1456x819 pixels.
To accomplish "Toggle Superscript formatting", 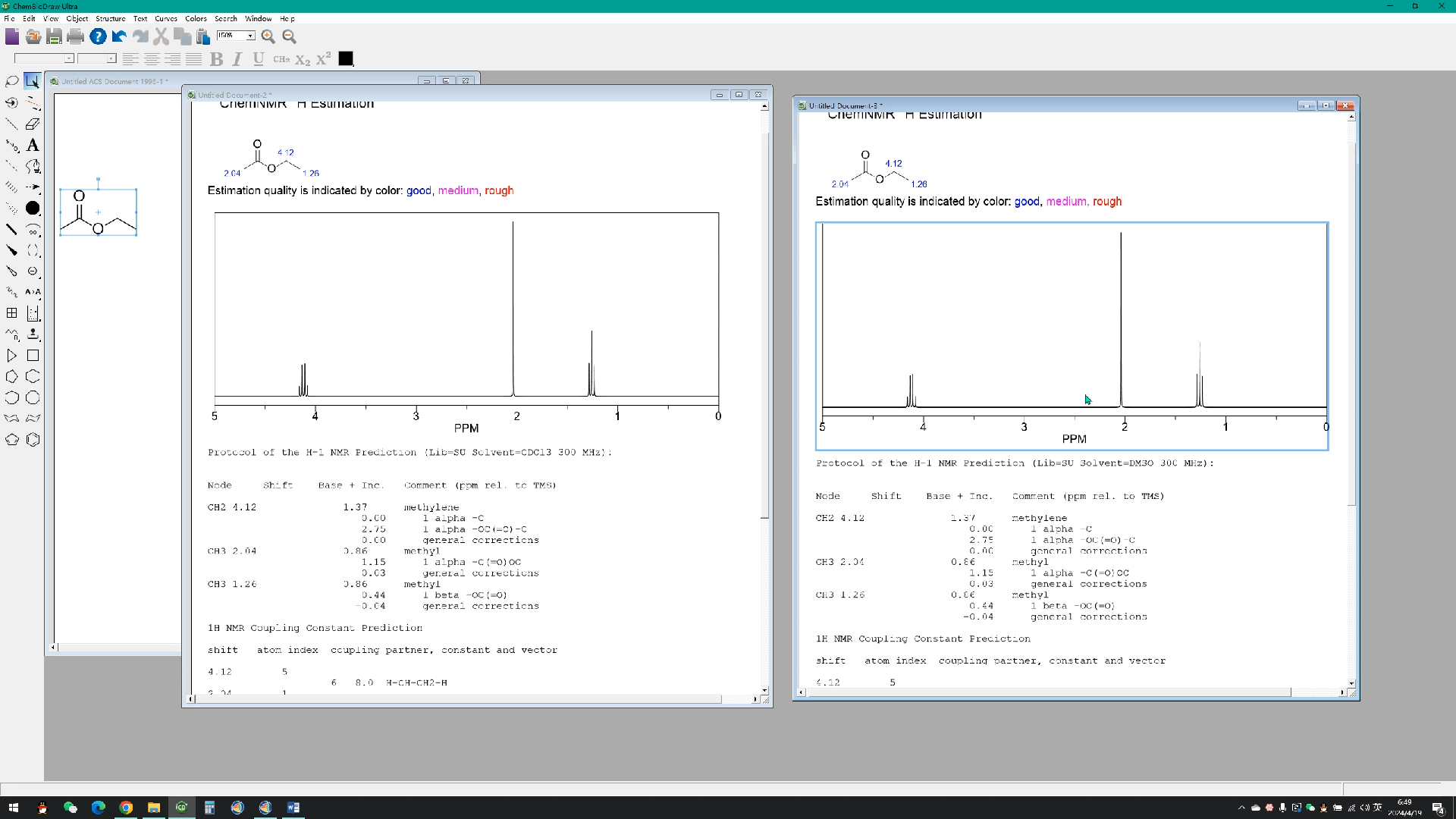I will pos(324,59).
